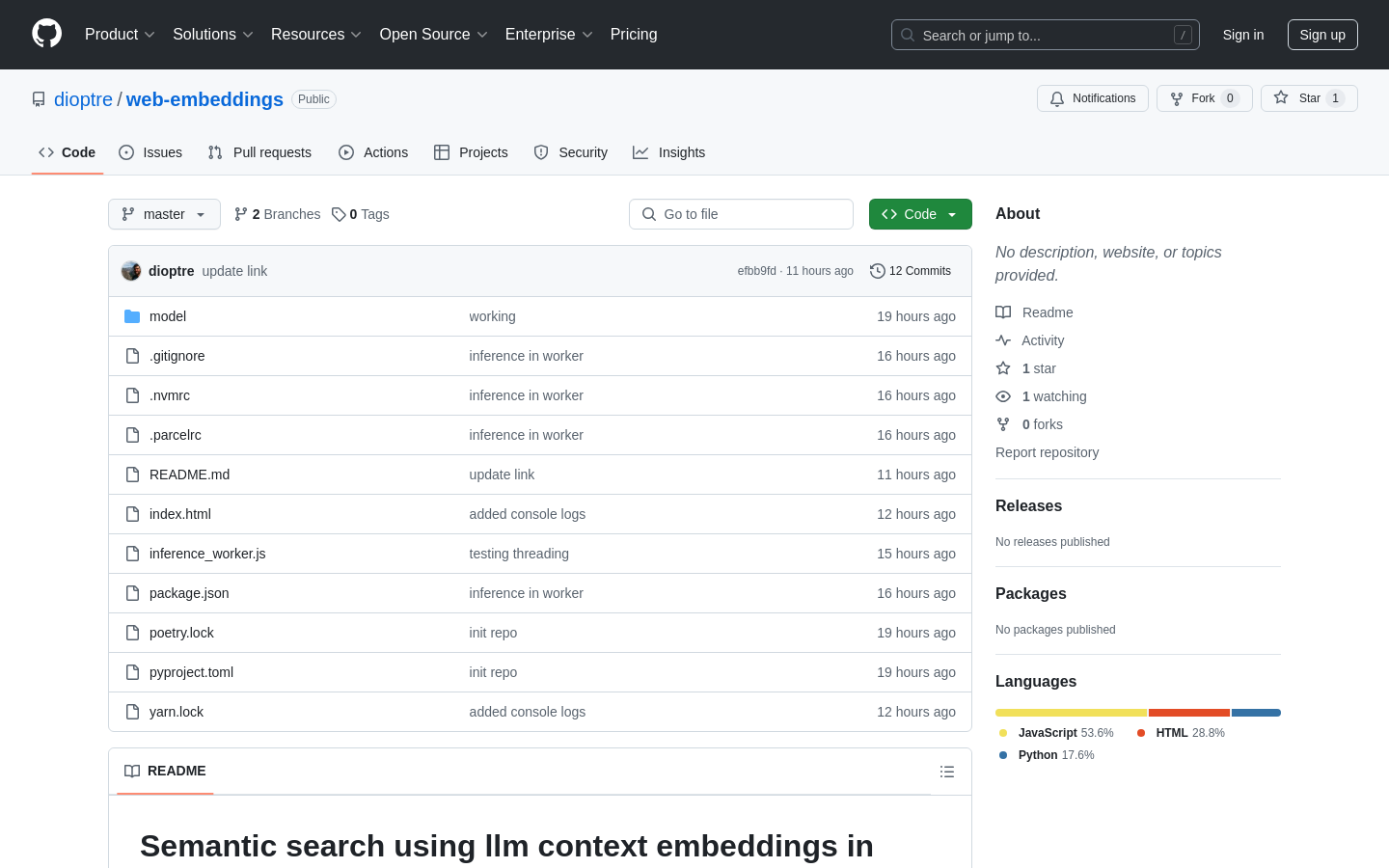Click the package.json file icon
1389x868 pixels.
[132, 593]
